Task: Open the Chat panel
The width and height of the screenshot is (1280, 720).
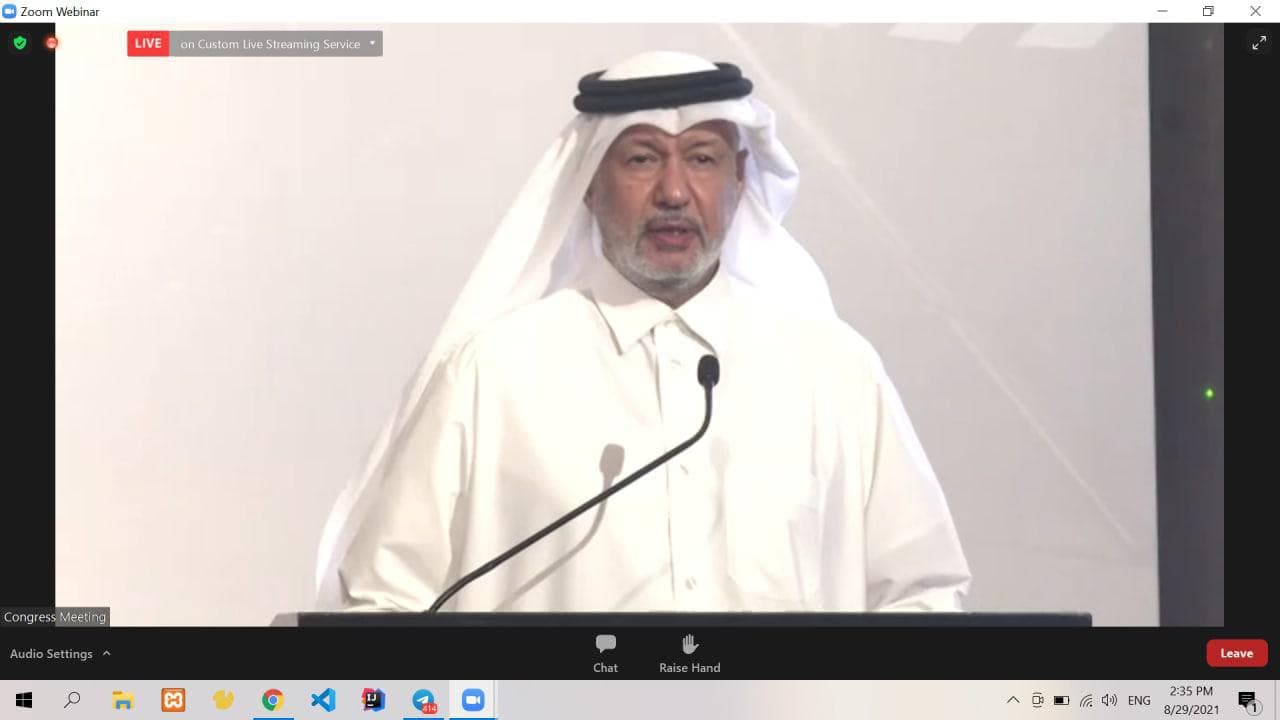Action: pyautogui.click(x=605, y=653)
